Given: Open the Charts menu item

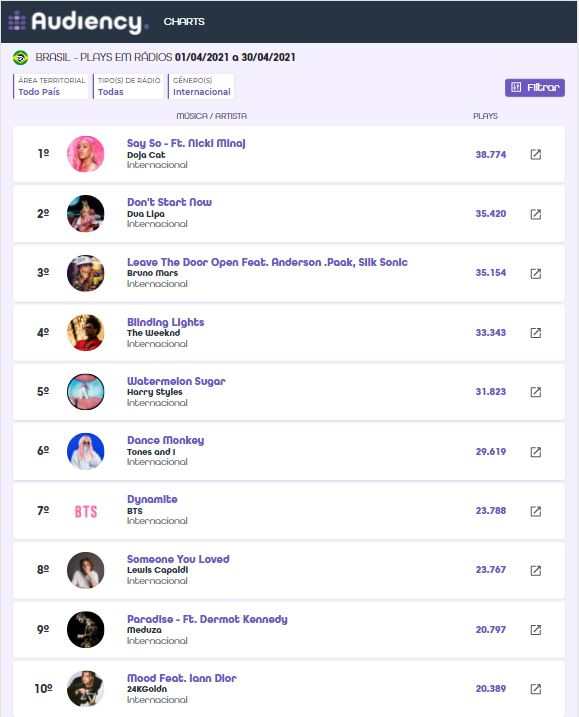Looking at the screenshot, I should pyautogui.click(x=184, y=21).
